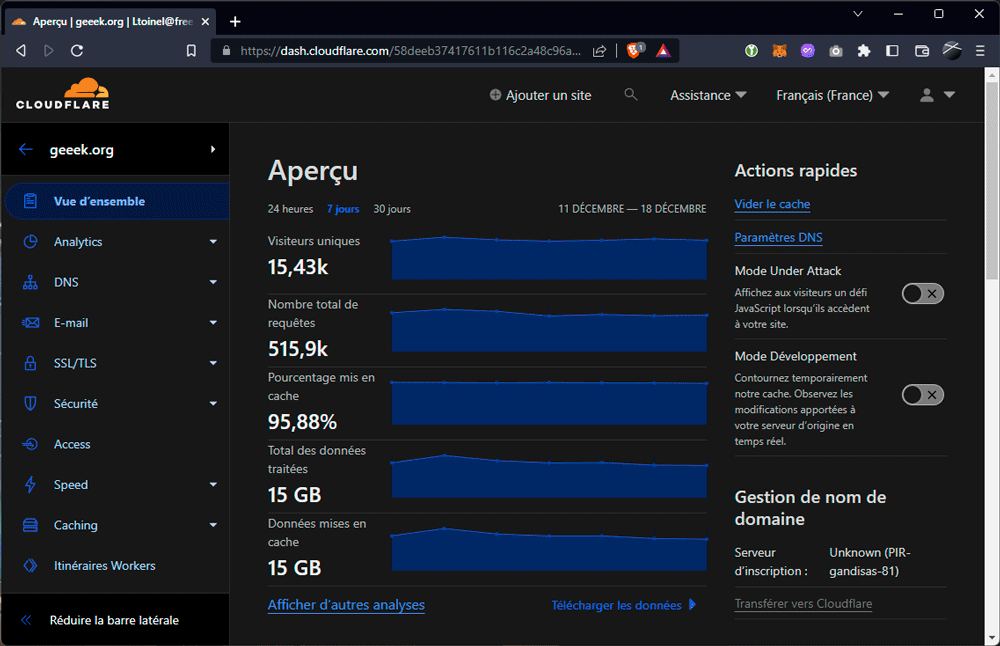Open the Assistance dropdown
This screenshot has height=646, width=1000.
tap(708, 95)
